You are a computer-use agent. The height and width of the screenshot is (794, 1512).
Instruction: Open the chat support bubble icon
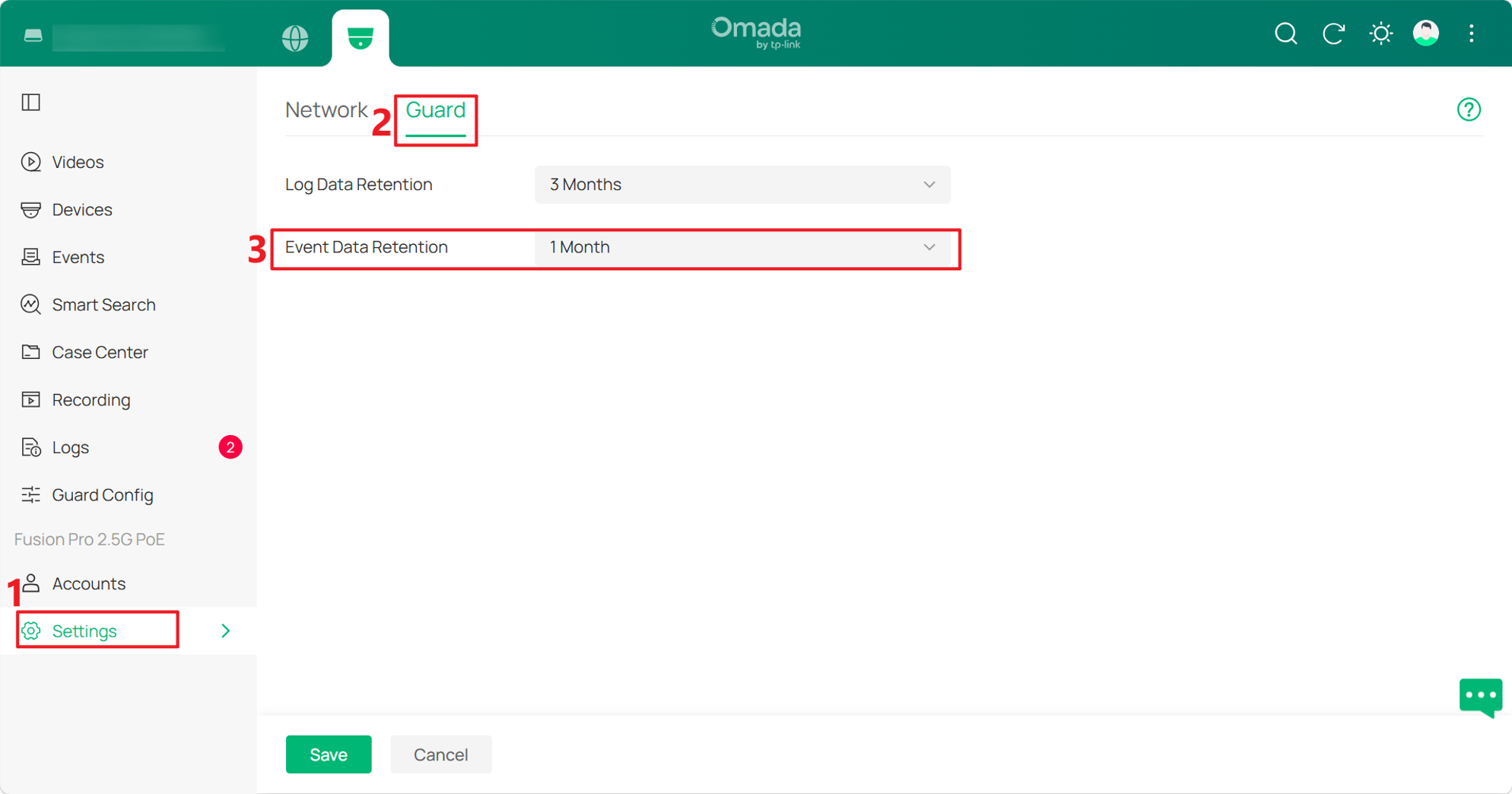pos(1480,697)
